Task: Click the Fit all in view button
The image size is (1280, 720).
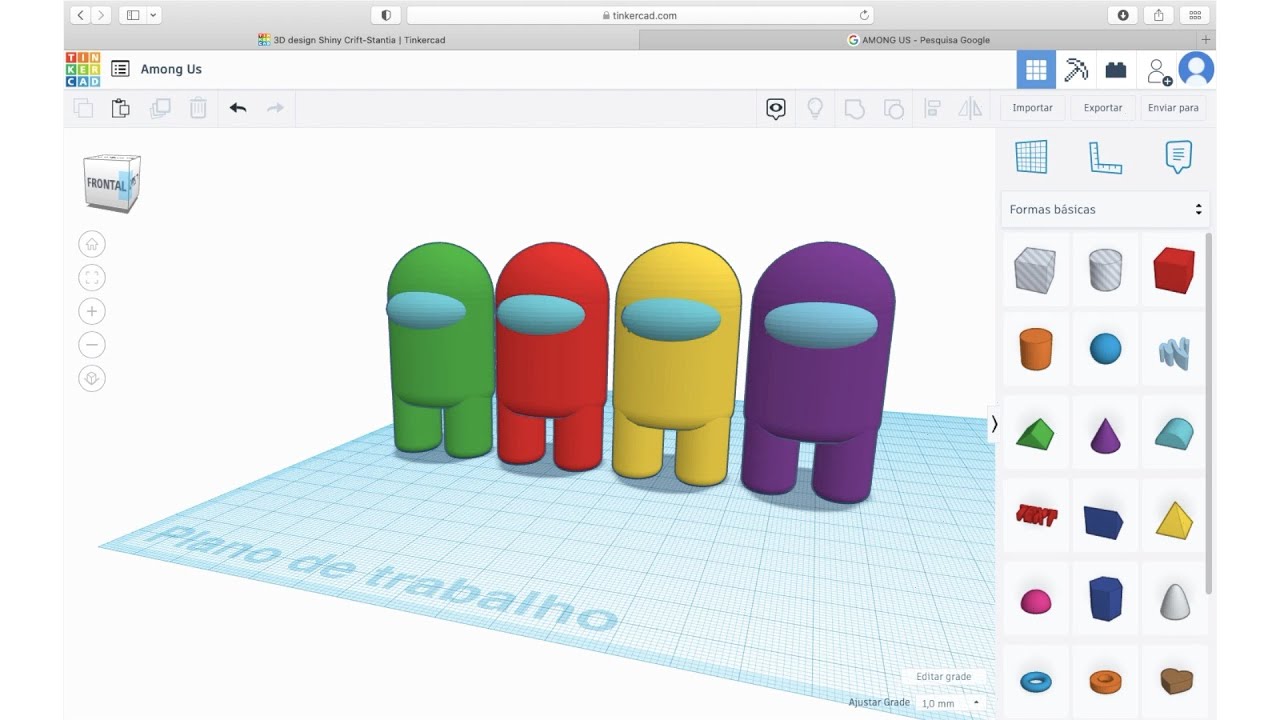Action: 92,278
